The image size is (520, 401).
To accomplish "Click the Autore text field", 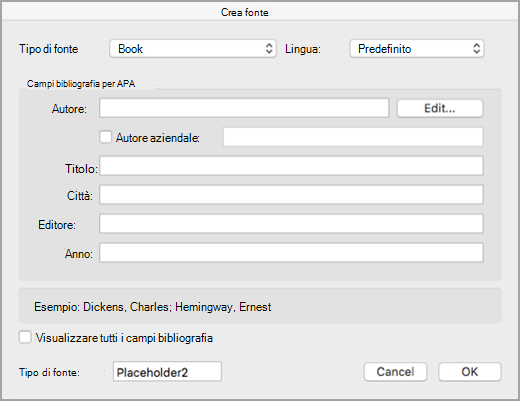I will [x=244, y=108].
